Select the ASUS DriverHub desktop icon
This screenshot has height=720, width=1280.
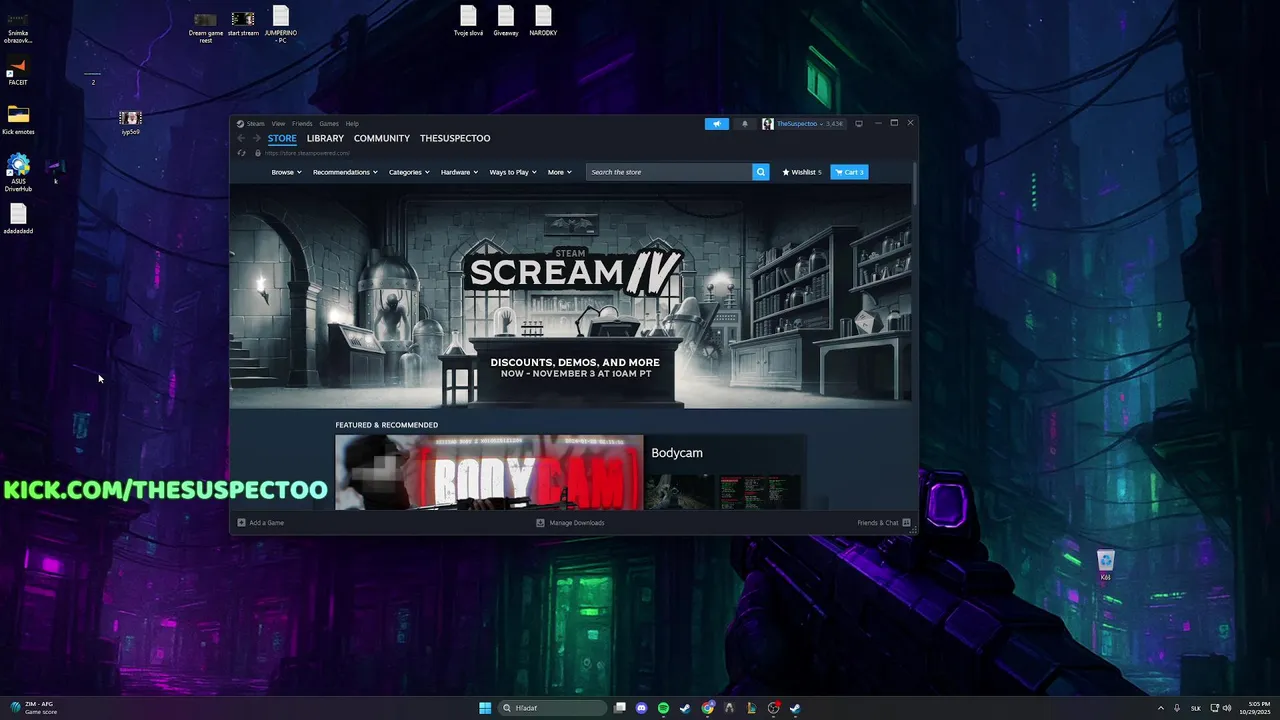coord(18,172)
